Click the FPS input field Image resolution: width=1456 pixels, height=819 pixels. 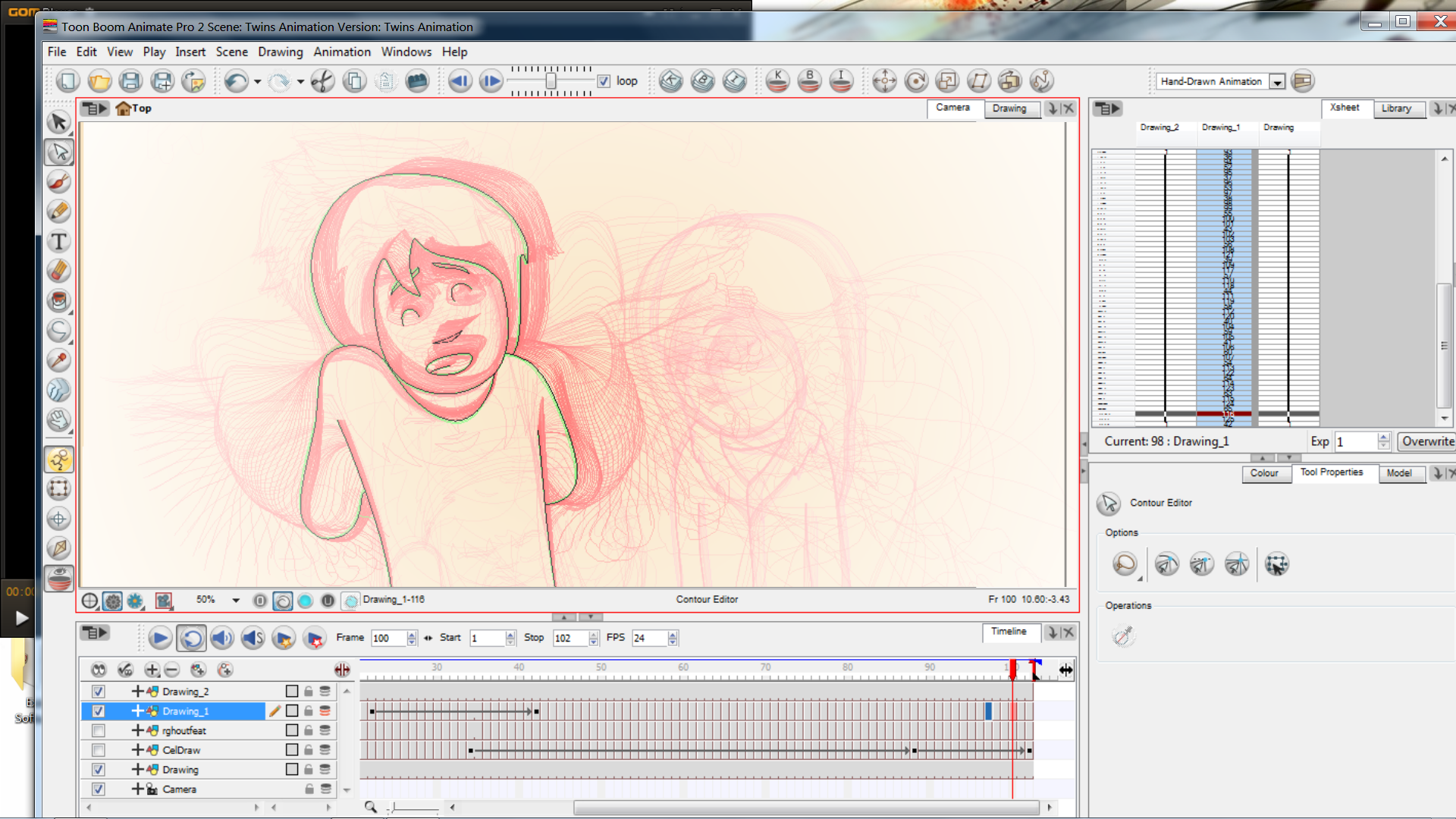coord(650,639)
